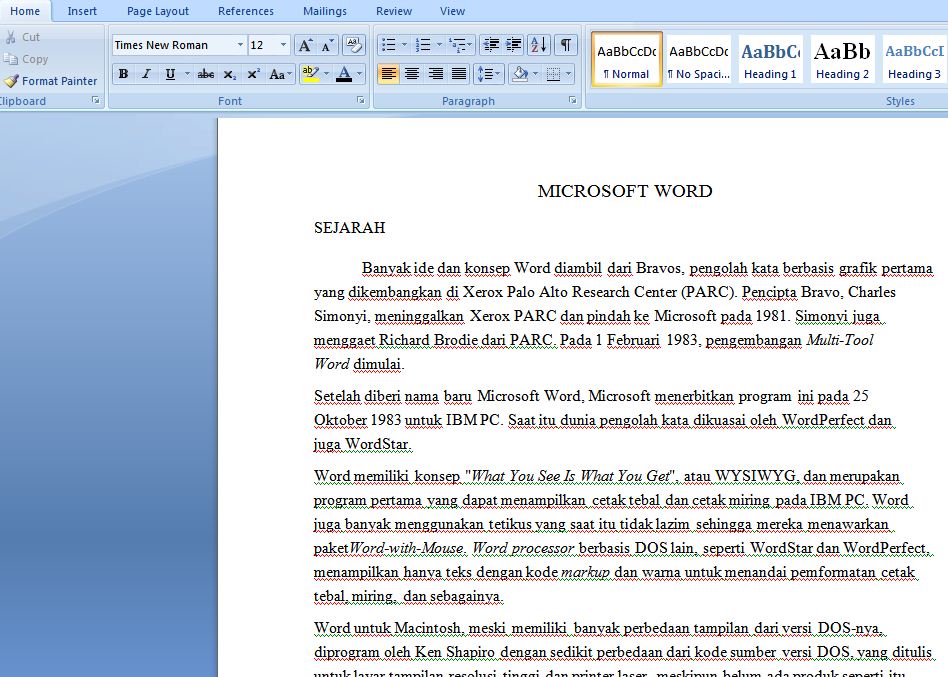Open the Page Layout ribbon tab
The height and width of the screenshot is (677, 948).
pos(157,11)
